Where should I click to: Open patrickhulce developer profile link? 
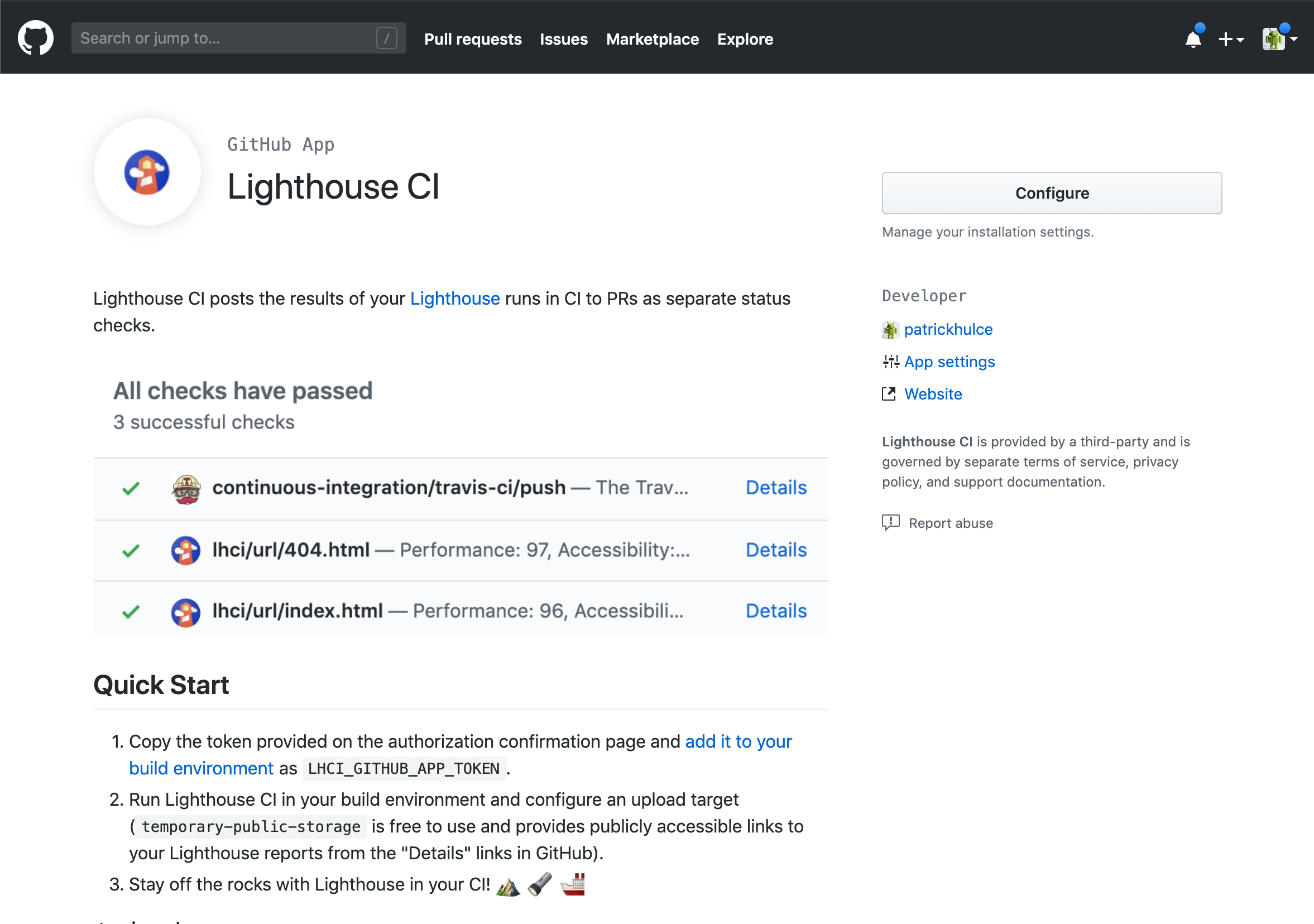coord(948,330)
